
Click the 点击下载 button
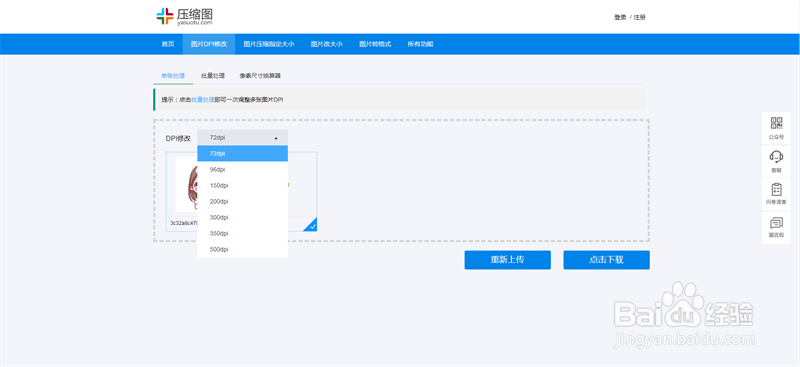tap(606, 260)
